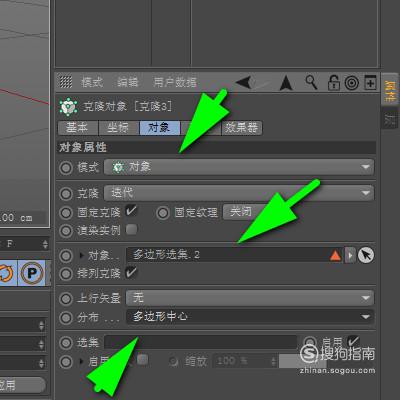Viewport: 400px width, 400px height.
Task: Open the 模式 menu in attribute manager
Action: [x=92, y=82]
